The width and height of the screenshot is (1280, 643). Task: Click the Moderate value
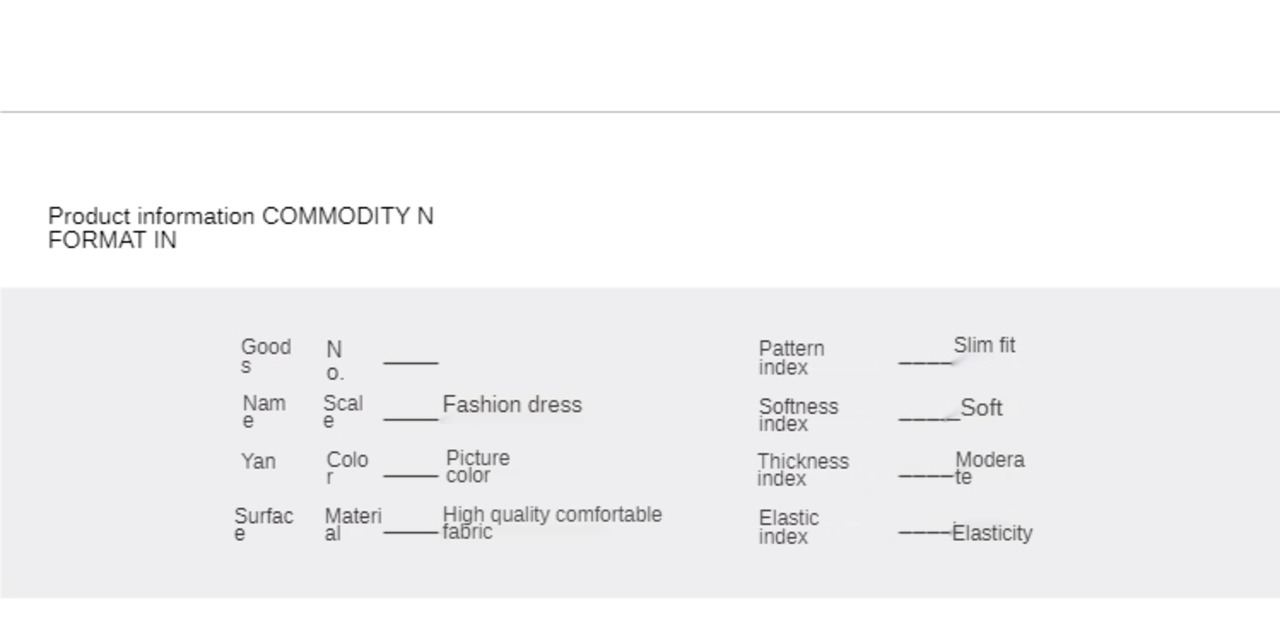989,467
